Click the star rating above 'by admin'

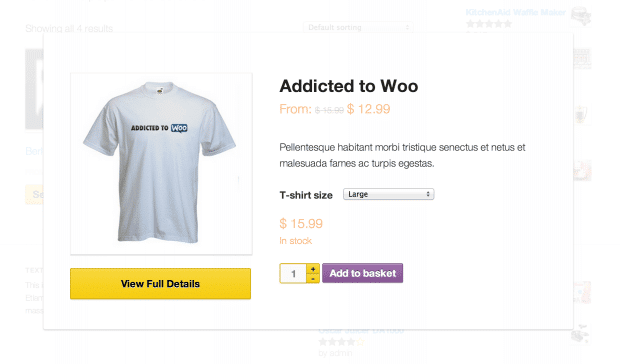point(341,341)
